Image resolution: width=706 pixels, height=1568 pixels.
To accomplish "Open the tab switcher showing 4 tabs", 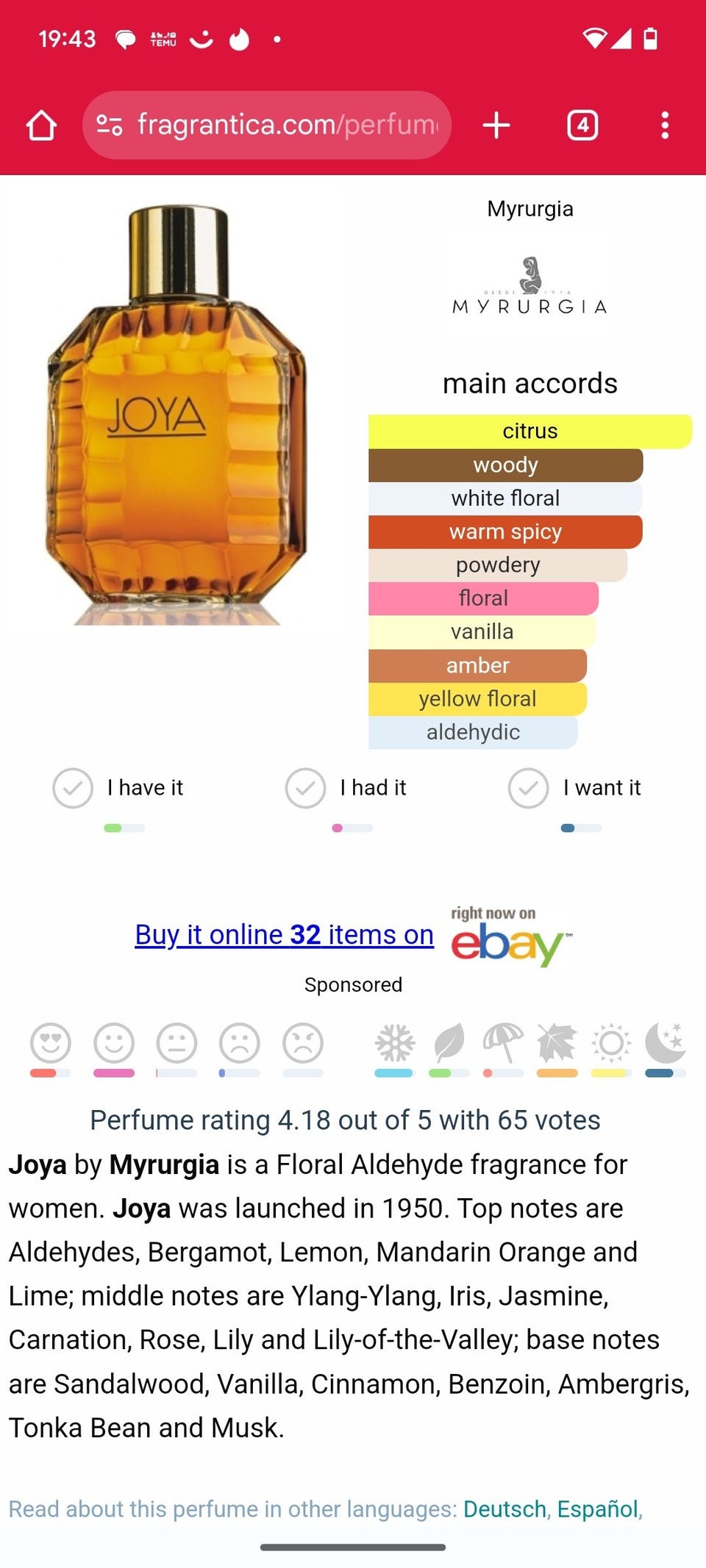I will (x=582, y=125).
